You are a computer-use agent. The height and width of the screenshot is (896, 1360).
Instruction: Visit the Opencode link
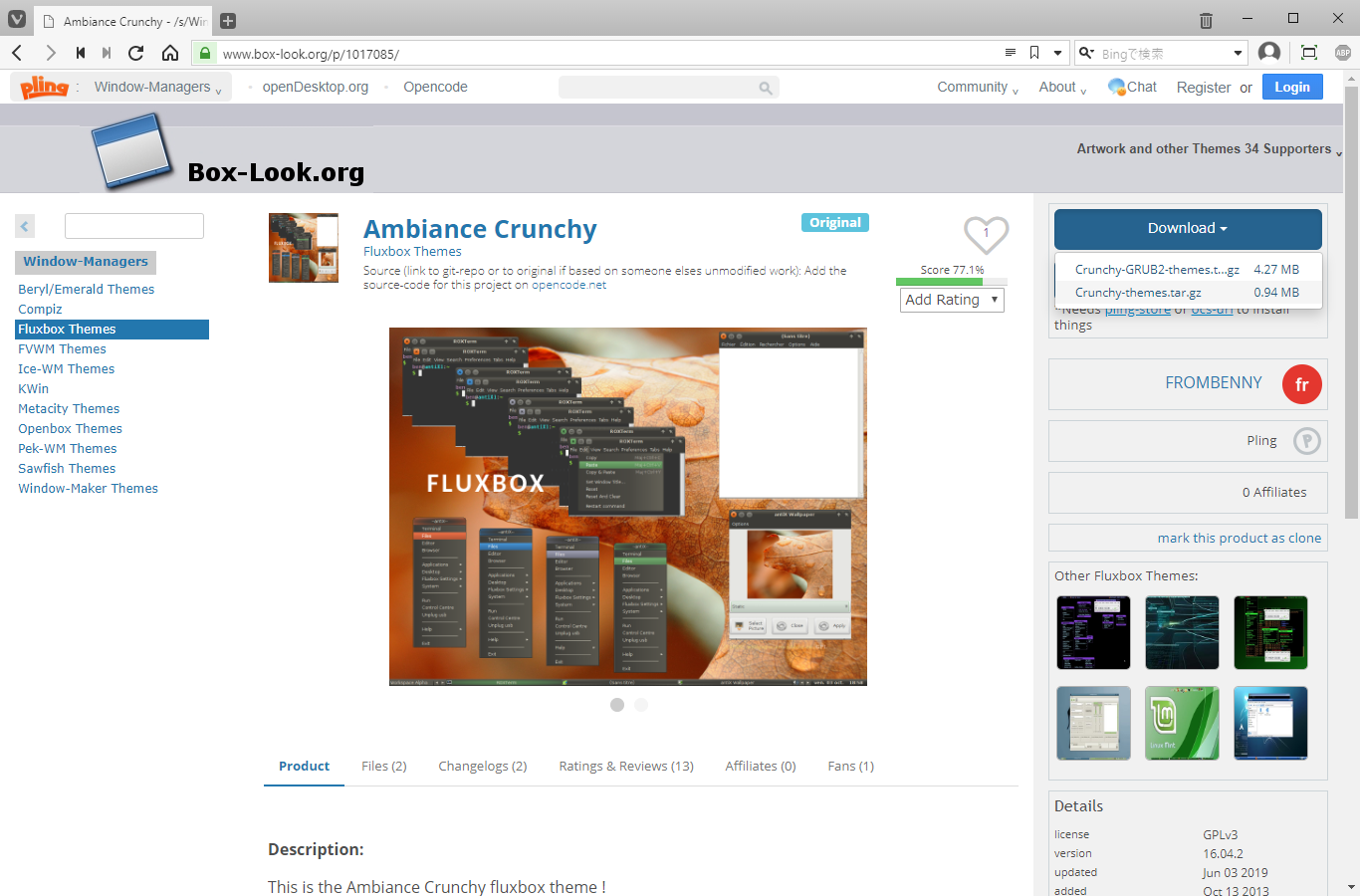click(435, 88)
